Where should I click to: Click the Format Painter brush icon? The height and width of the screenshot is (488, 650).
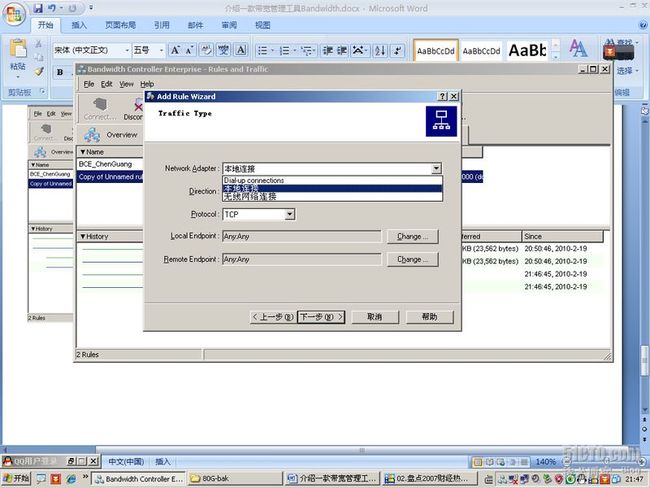(39, 71)
